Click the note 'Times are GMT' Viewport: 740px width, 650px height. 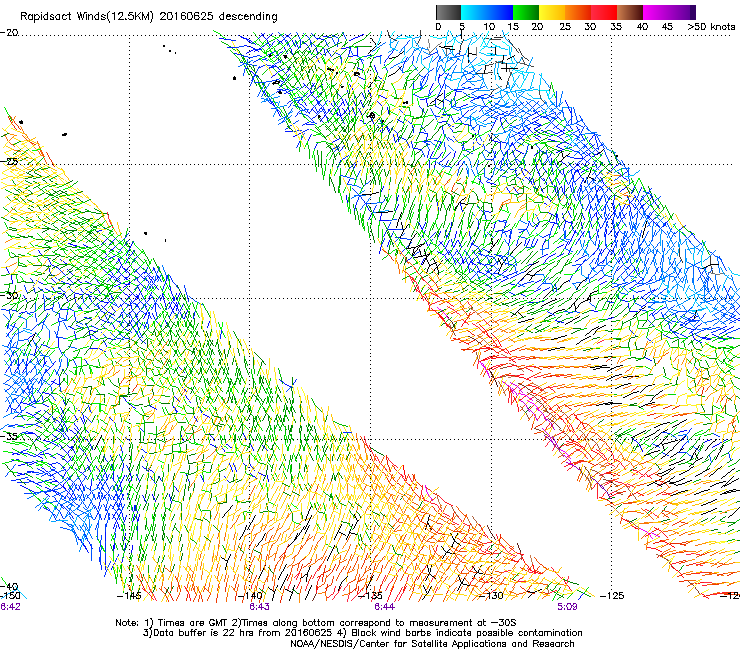click(x=191, y=623)
